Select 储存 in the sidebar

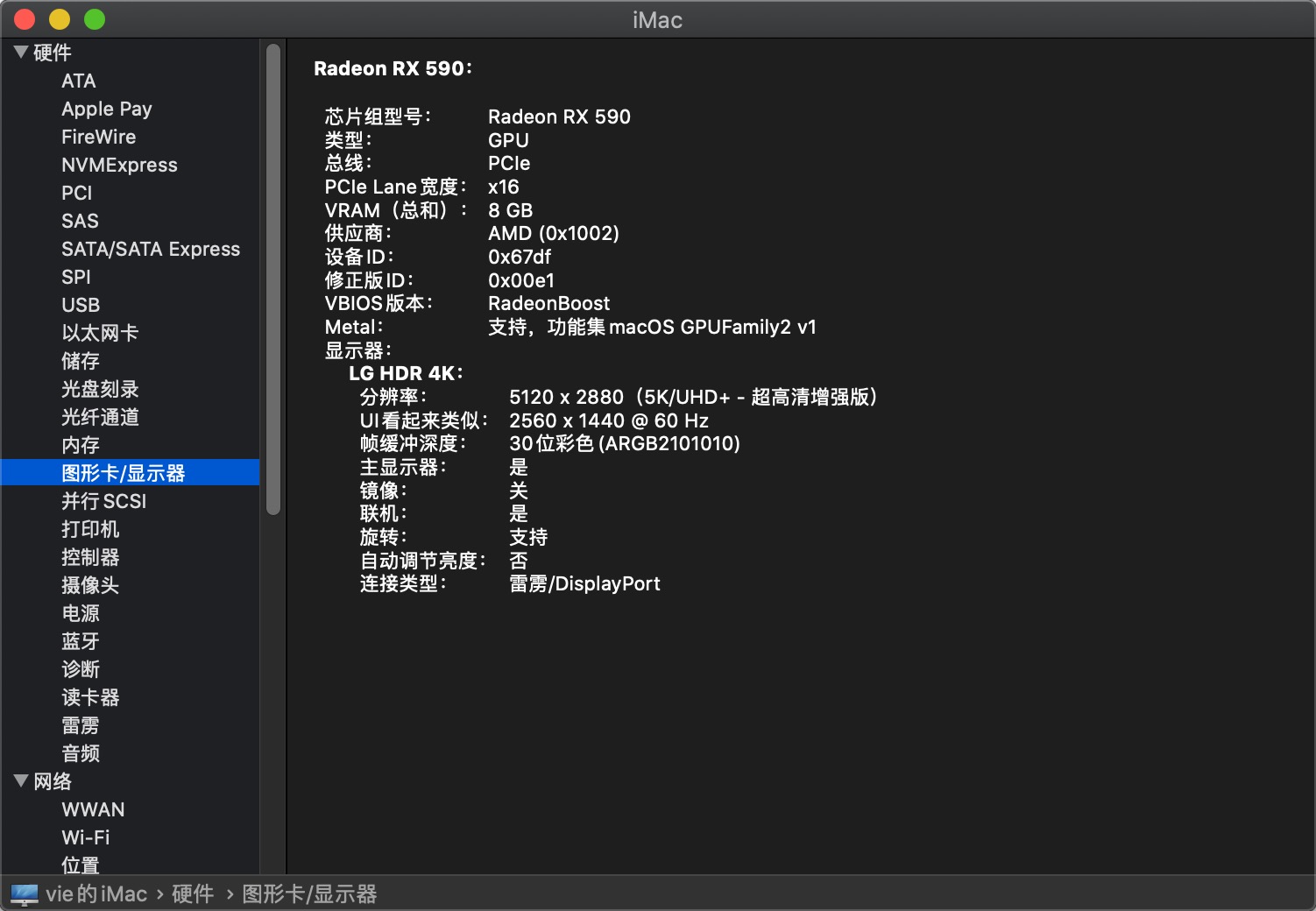point(81,361)
